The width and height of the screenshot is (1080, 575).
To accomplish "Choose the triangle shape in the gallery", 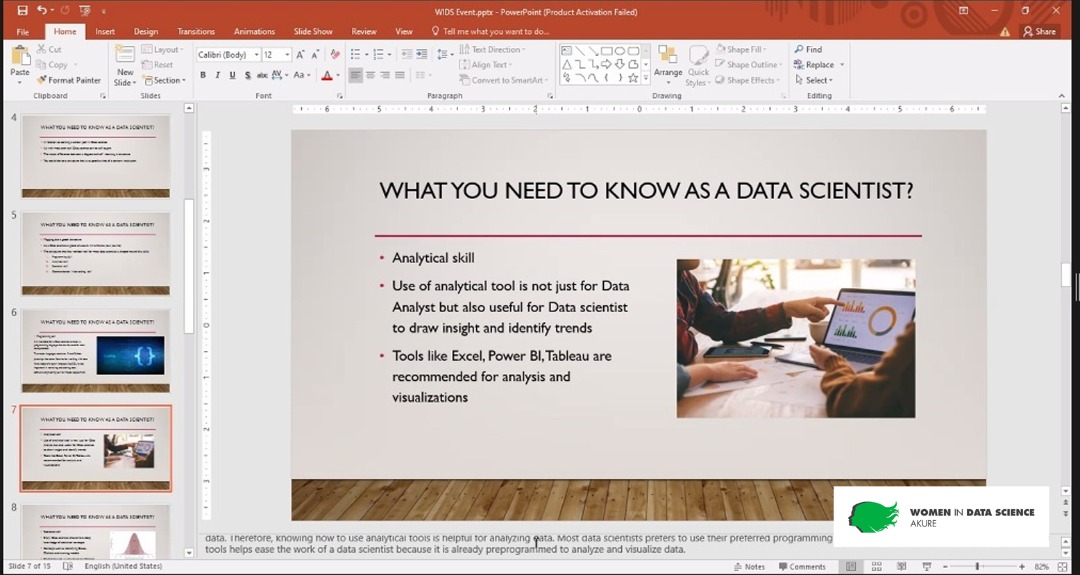I will [x=567, y=64].
